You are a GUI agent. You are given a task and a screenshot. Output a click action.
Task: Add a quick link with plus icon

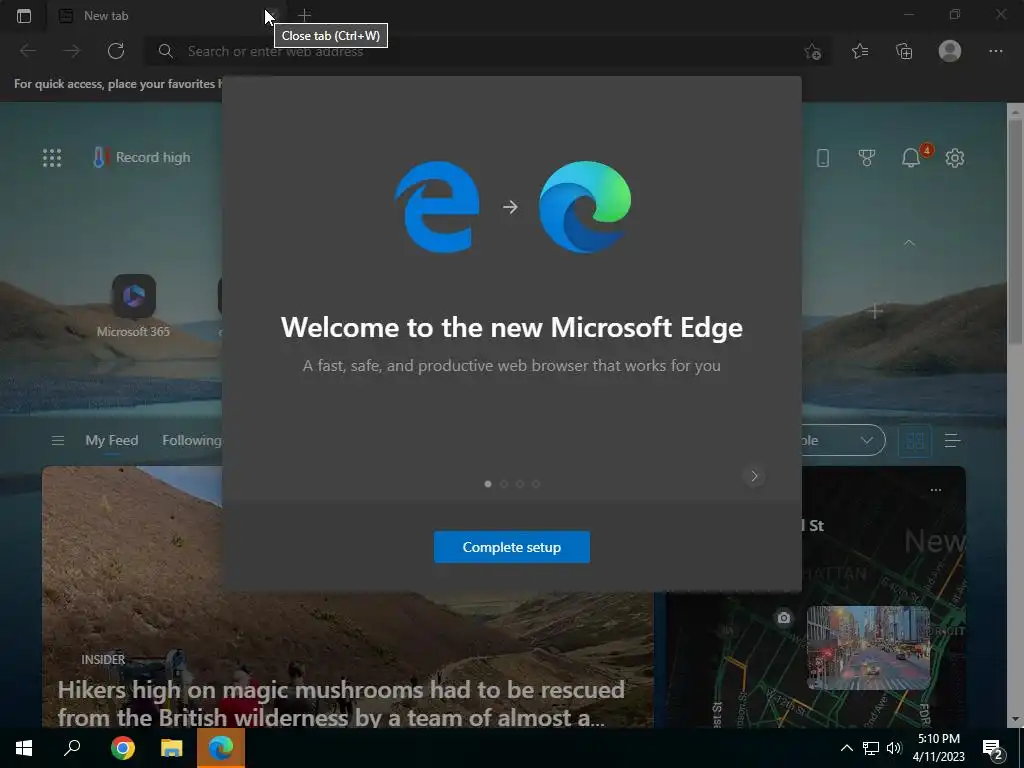coord(875,311)
